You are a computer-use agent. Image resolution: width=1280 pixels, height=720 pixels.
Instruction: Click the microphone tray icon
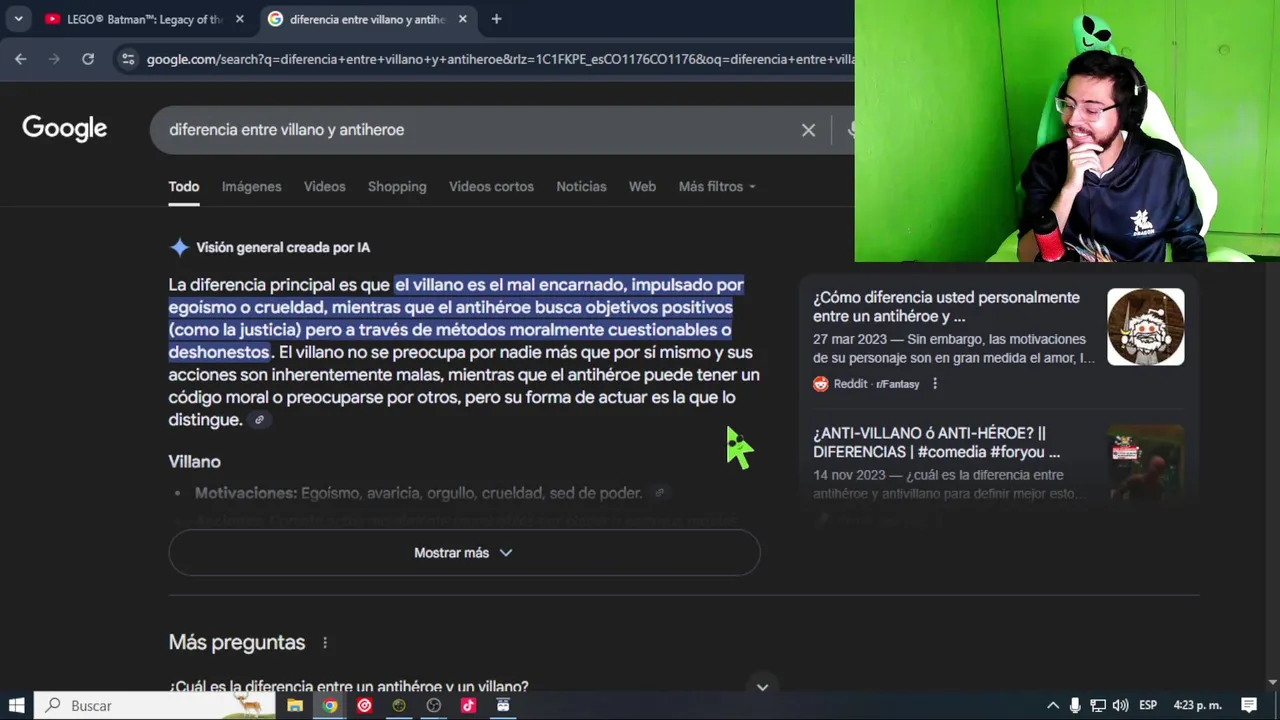[1075, 705]
